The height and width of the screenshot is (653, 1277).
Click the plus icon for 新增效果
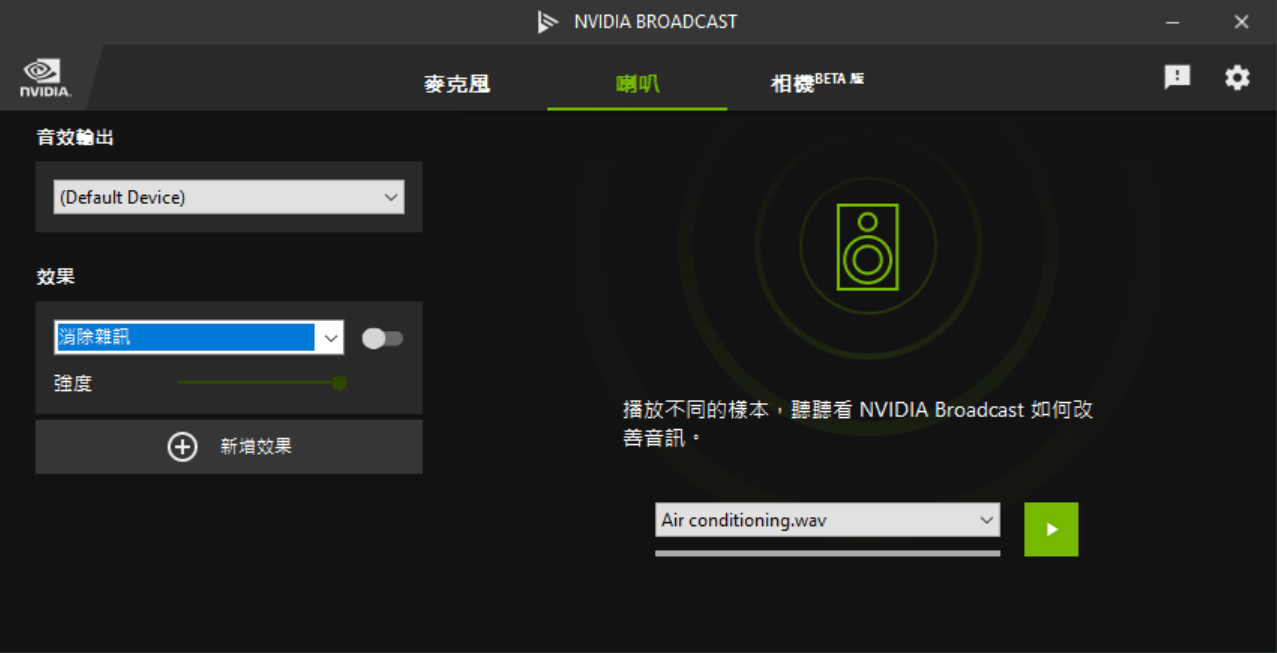tap(182, 447)
